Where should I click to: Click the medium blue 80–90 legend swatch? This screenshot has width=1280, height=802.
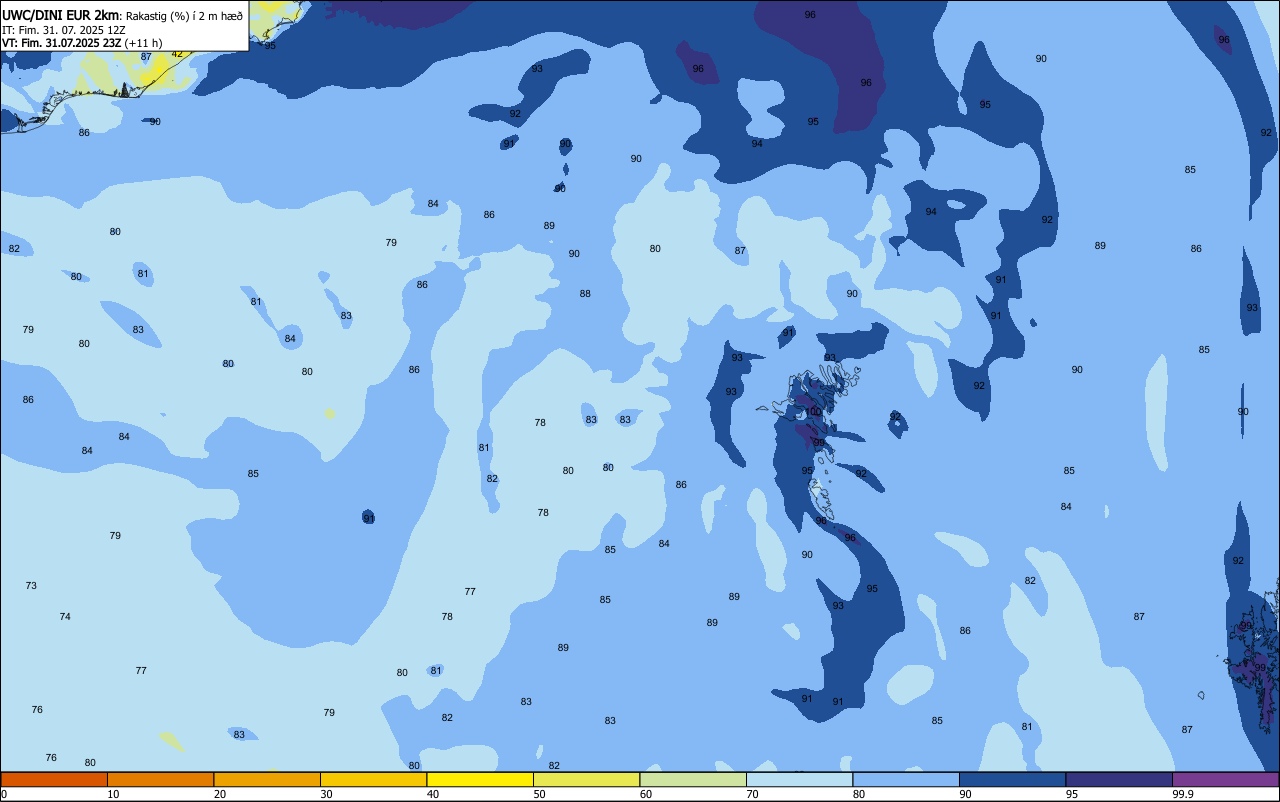906,779
